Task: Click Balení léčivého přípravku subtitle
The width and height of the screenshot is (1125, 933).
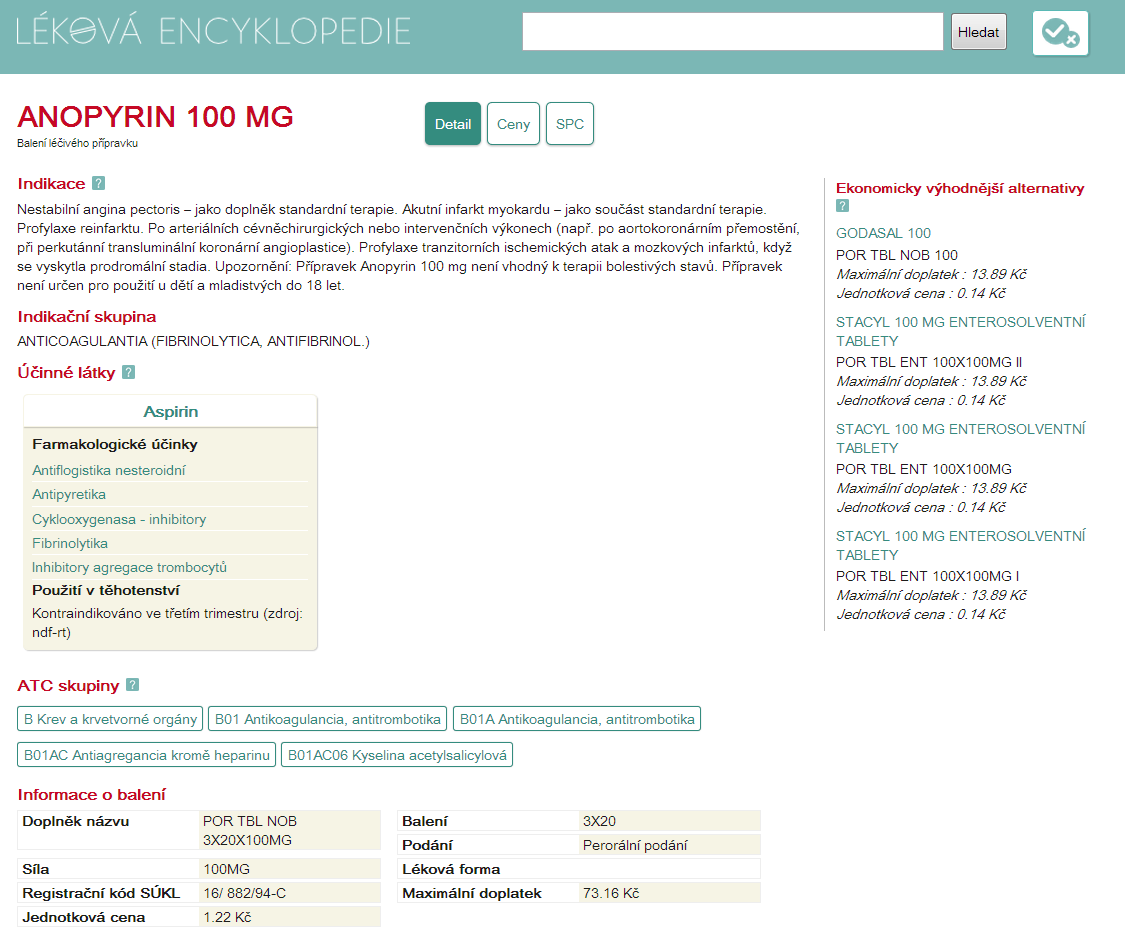Action: (x=77, y=143)
